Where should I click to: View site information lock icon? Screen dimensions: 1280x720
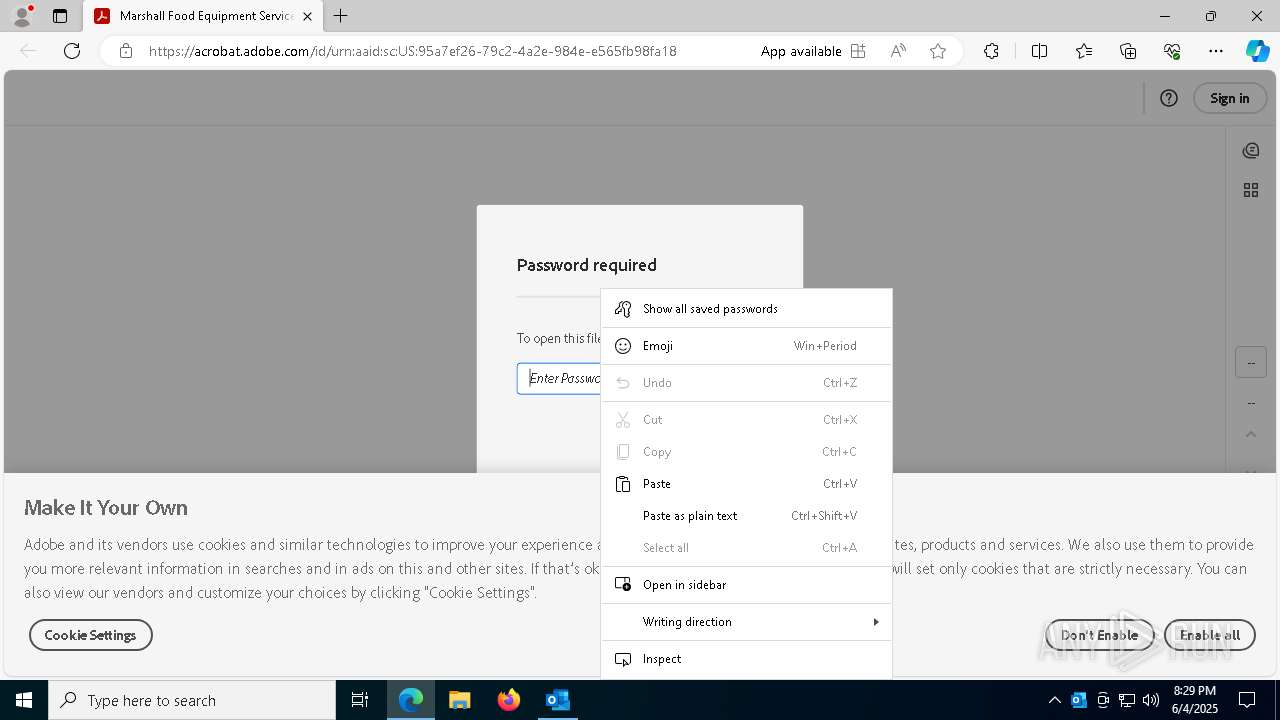[x=126, y=51]
